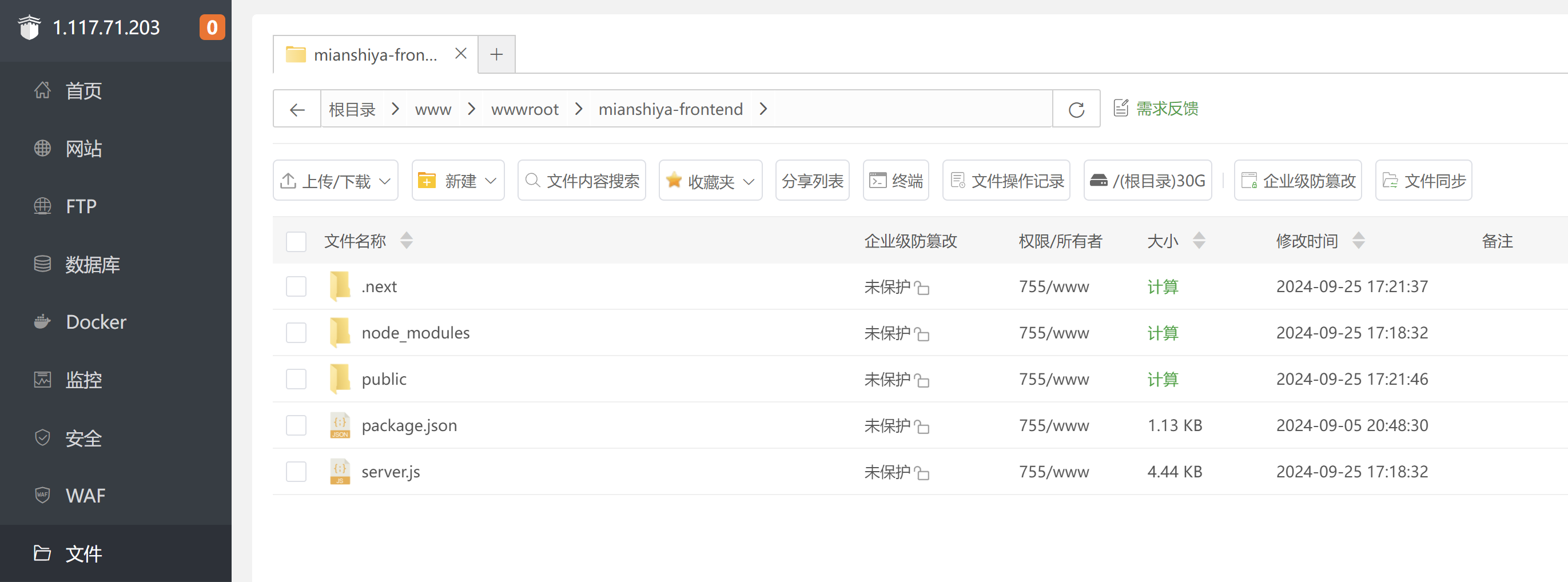Go back using the left arrow icon
This screenshot has height=582, width=1568.
(x=297, y=110)
